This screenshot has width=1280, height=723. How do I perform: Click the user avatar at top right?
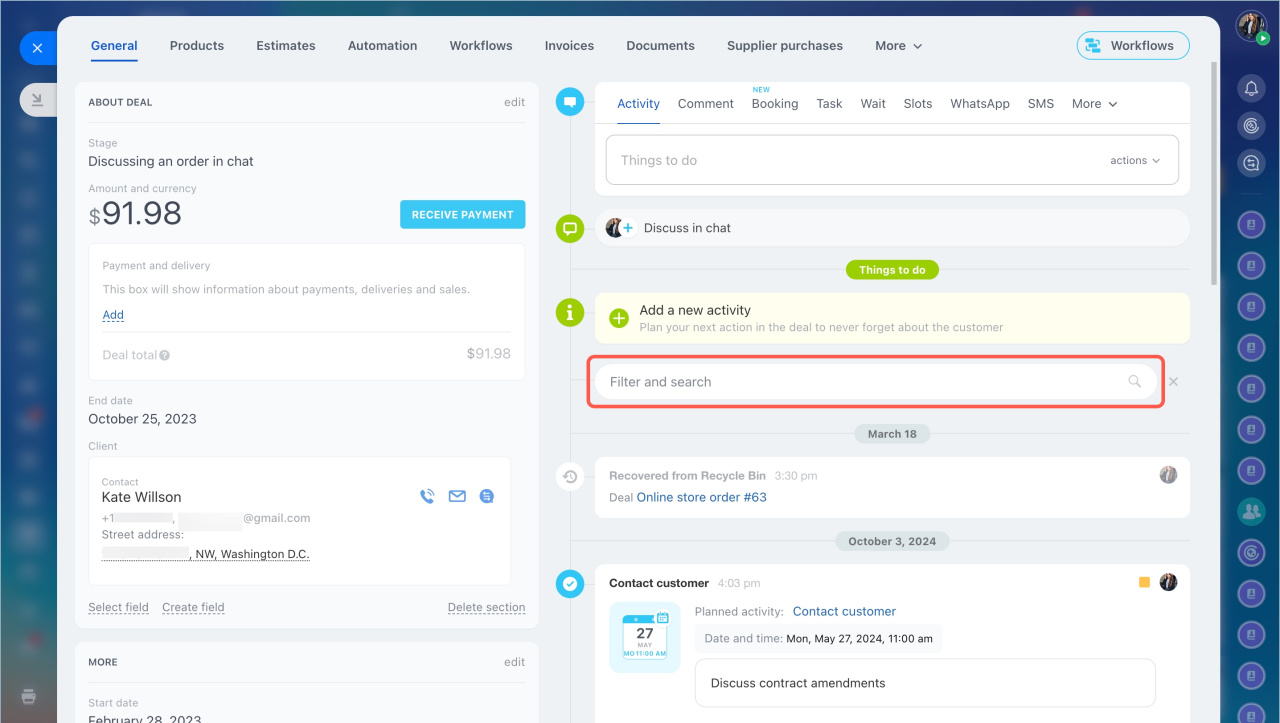(x=1251, y=27)
